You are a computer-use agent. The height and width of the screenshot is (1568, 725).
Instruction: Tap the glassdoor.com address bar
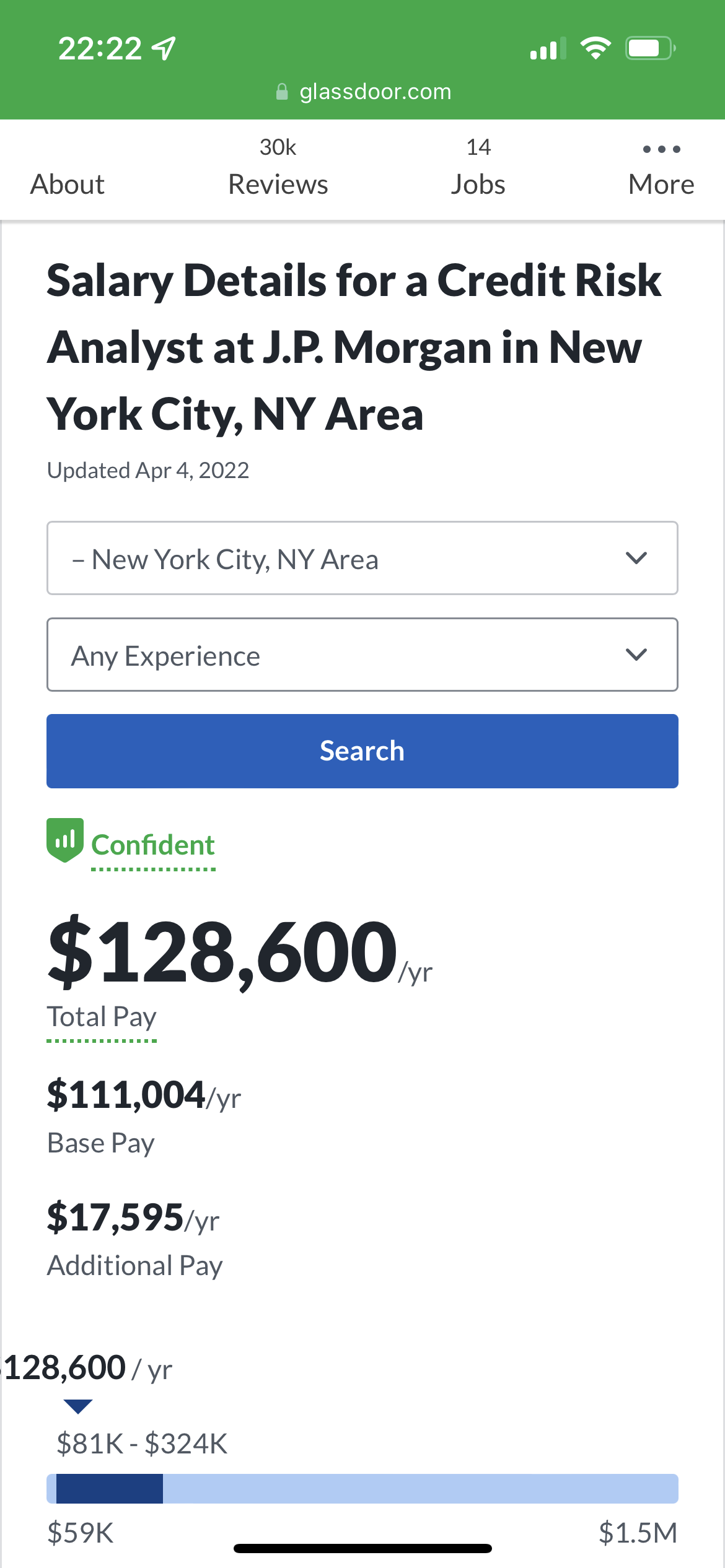pos(375,92)
